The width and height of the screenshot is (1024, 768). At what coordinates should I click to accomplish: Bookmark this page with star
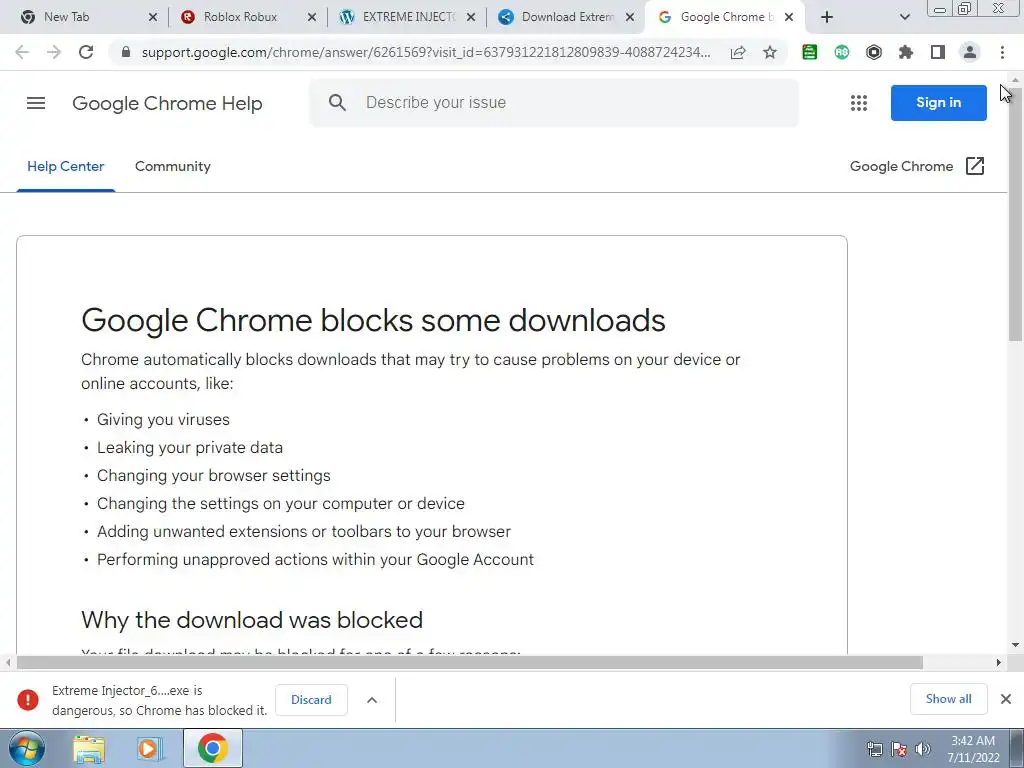770,52
